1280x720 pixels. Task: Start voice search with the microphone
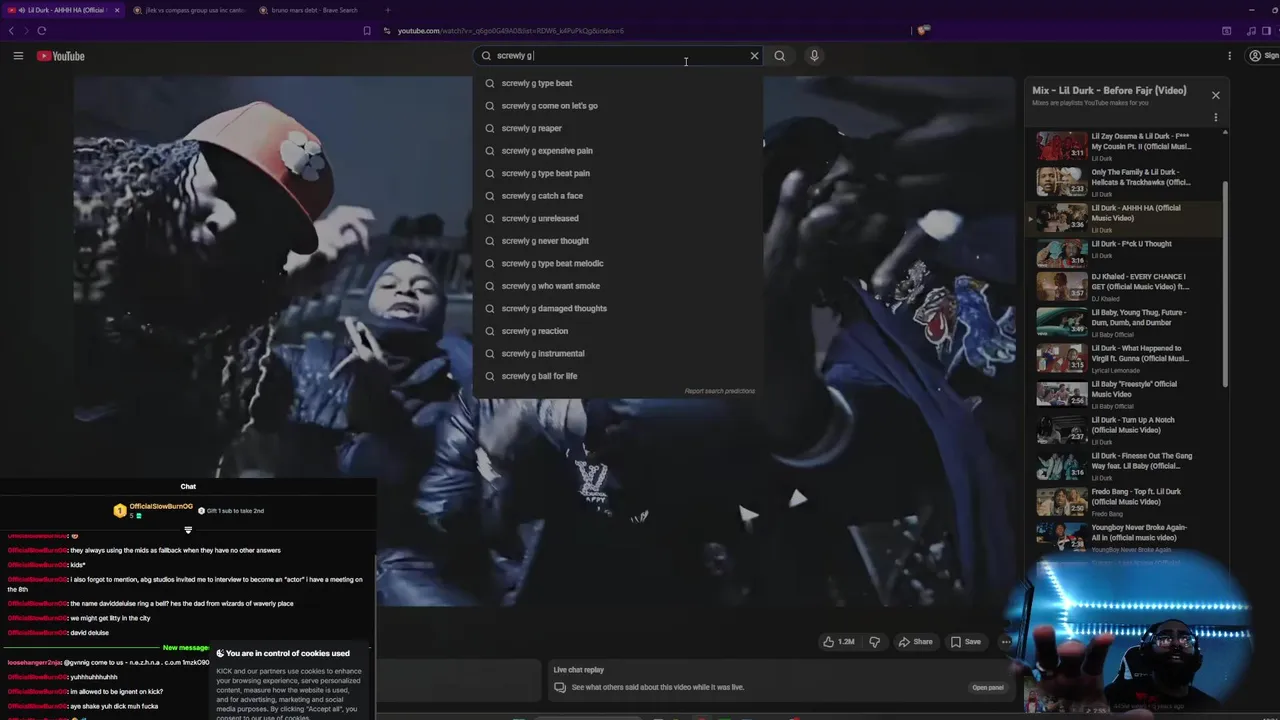click(814, 56)
